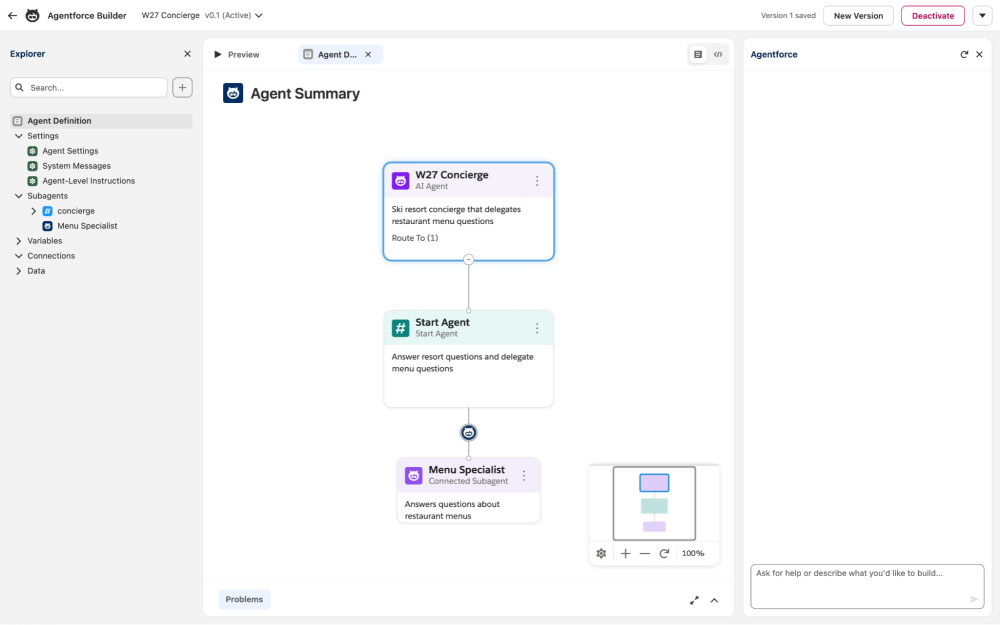
Task: Close the Explorer panel
Action: (187, 54)
